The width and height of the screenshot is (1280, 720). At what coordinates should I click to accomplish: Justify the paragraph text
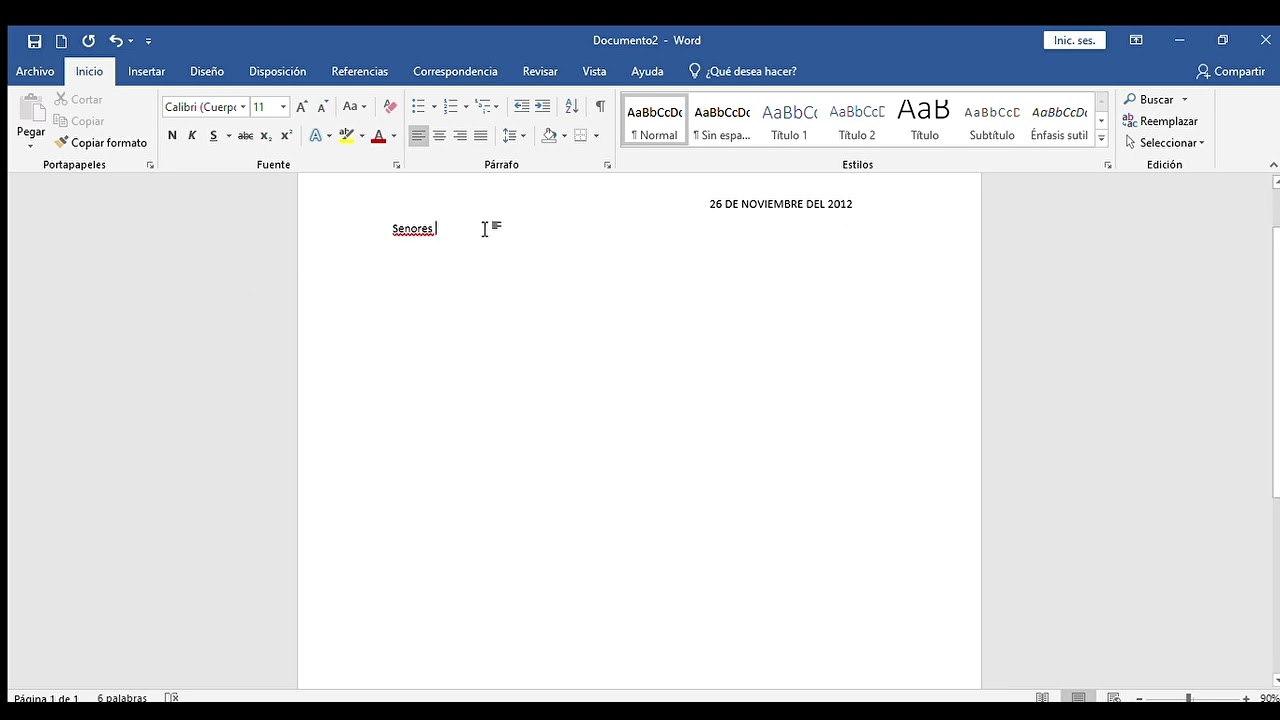point(481,135)
